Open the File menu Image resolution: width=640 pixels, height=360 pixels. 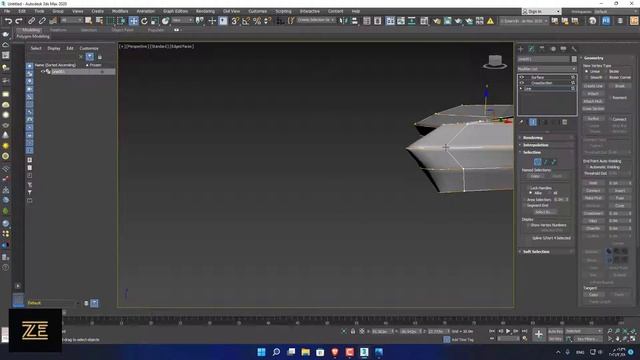coord(7,11)
